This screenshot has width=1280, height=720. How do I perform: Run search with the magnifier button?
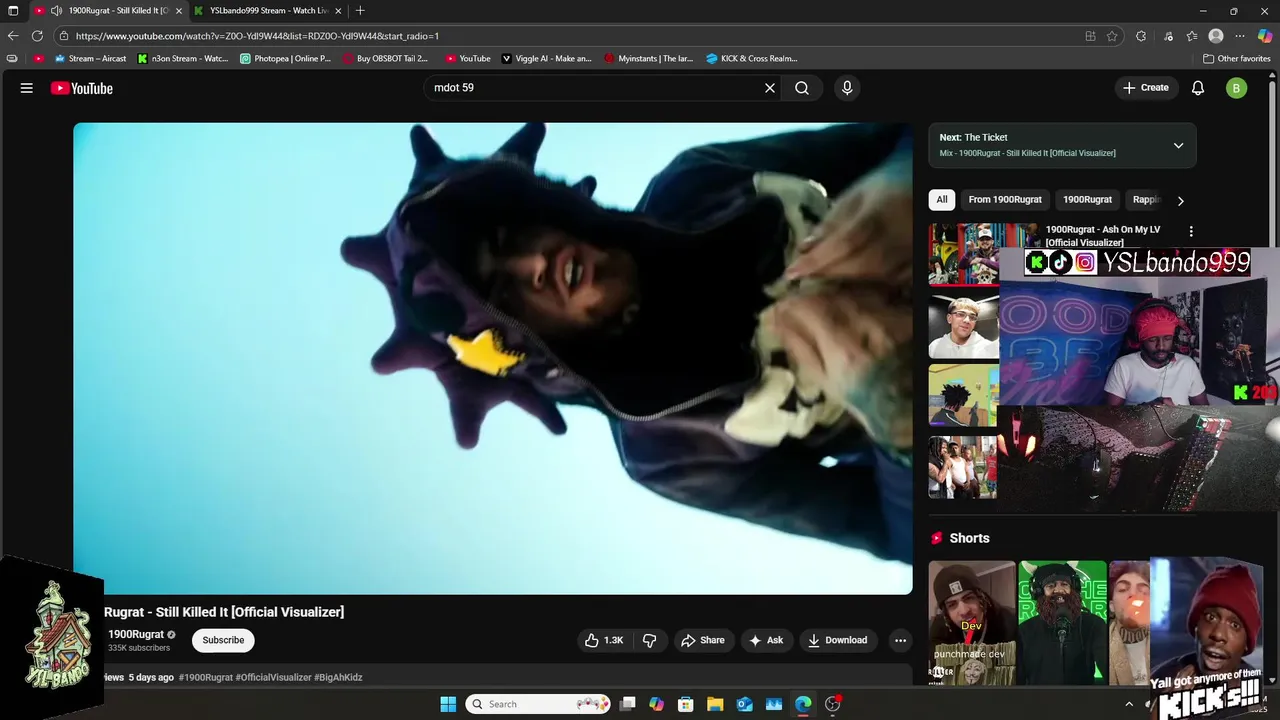pos(802,88)
